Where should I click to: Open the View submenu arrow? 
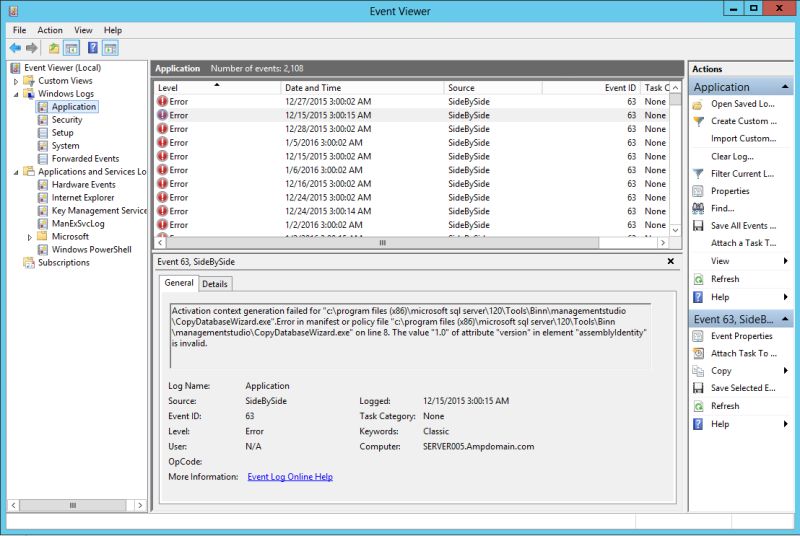785,261
